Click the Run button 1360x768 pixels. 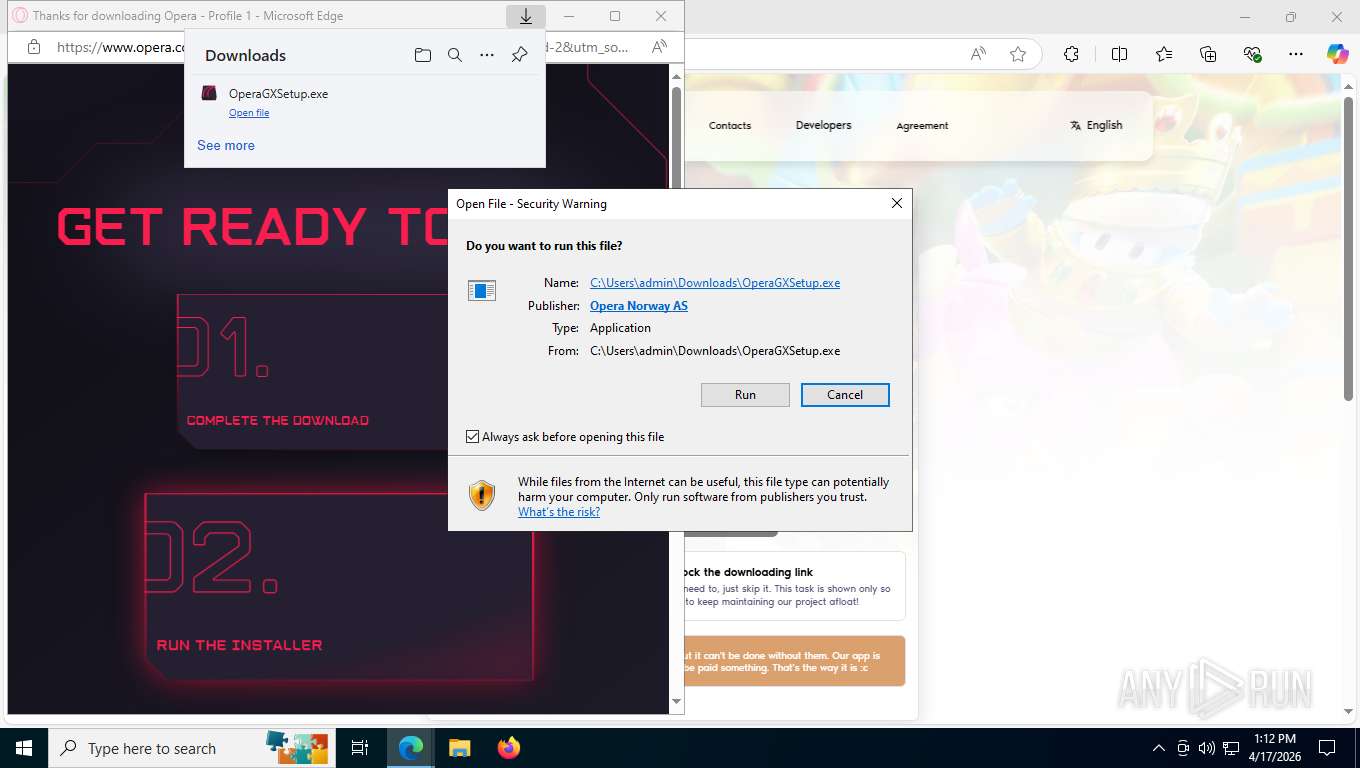coord(745,395)
